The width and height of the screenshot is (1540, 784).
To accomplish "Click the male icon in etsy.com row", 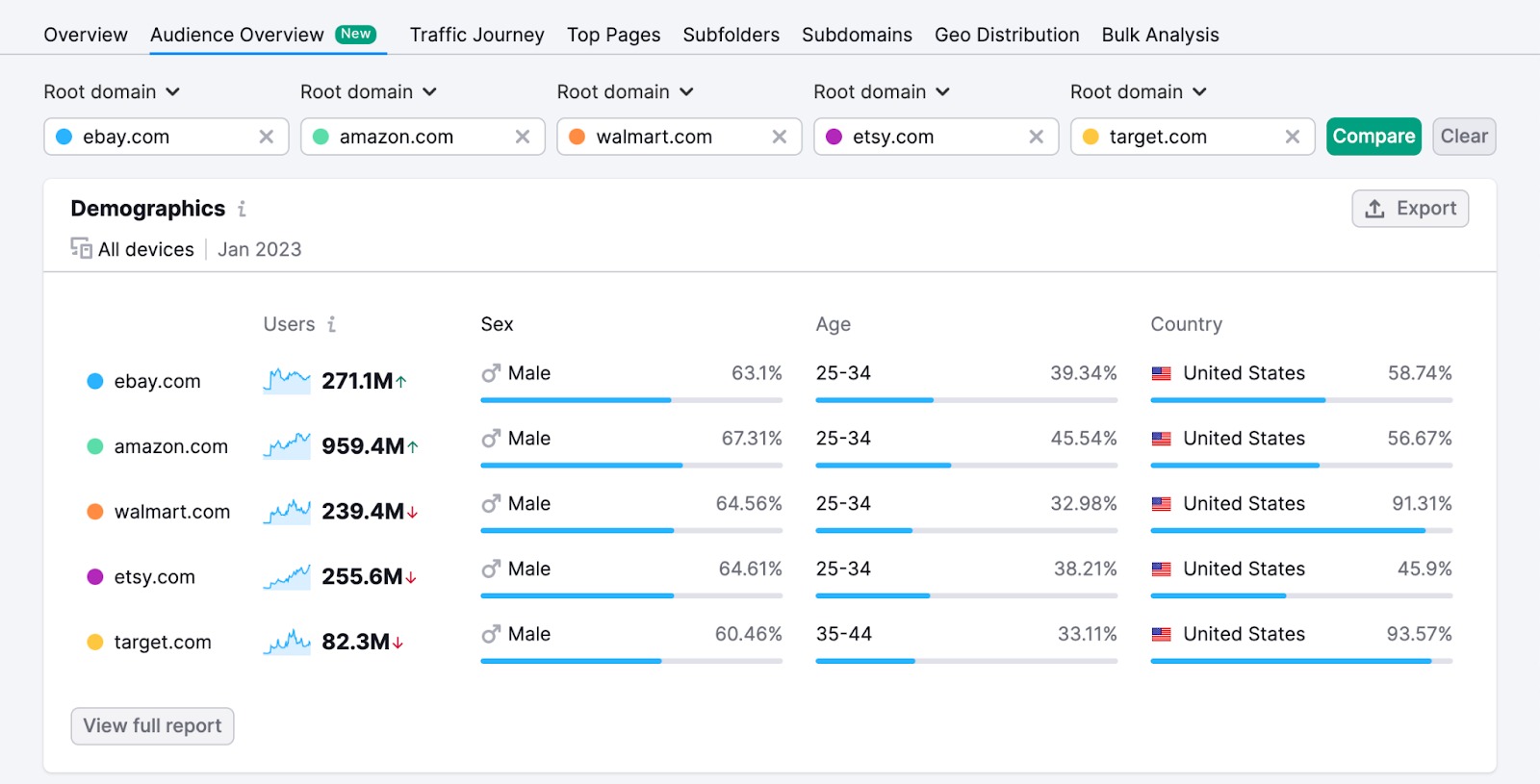I will coord(491,569).
